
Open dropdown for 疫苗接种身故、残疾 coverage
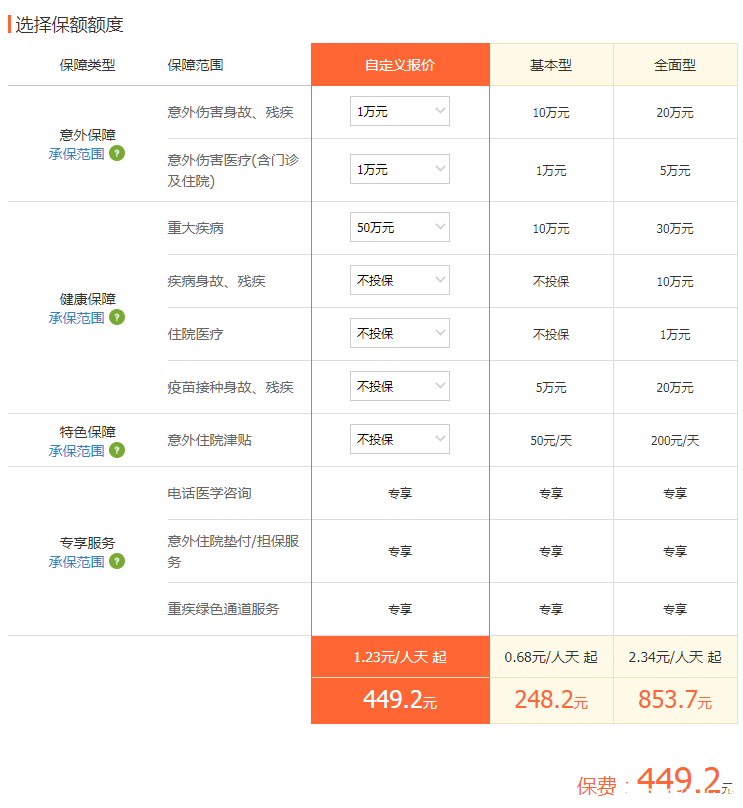click(x=400, y=386)
